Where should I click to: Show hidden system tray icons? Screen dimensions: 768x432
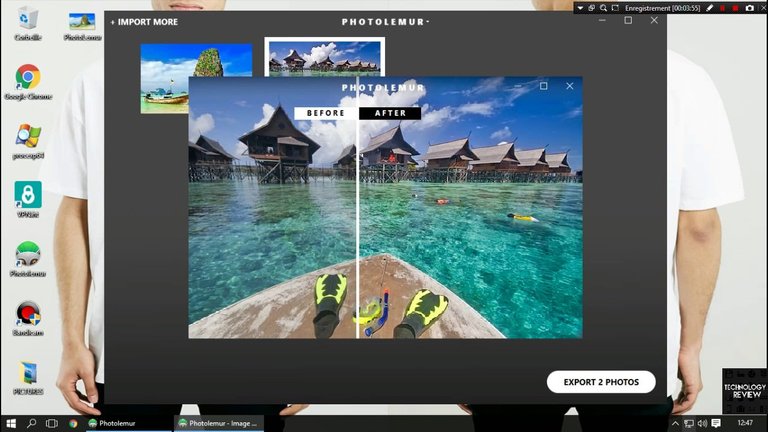[x=675, y=423]
